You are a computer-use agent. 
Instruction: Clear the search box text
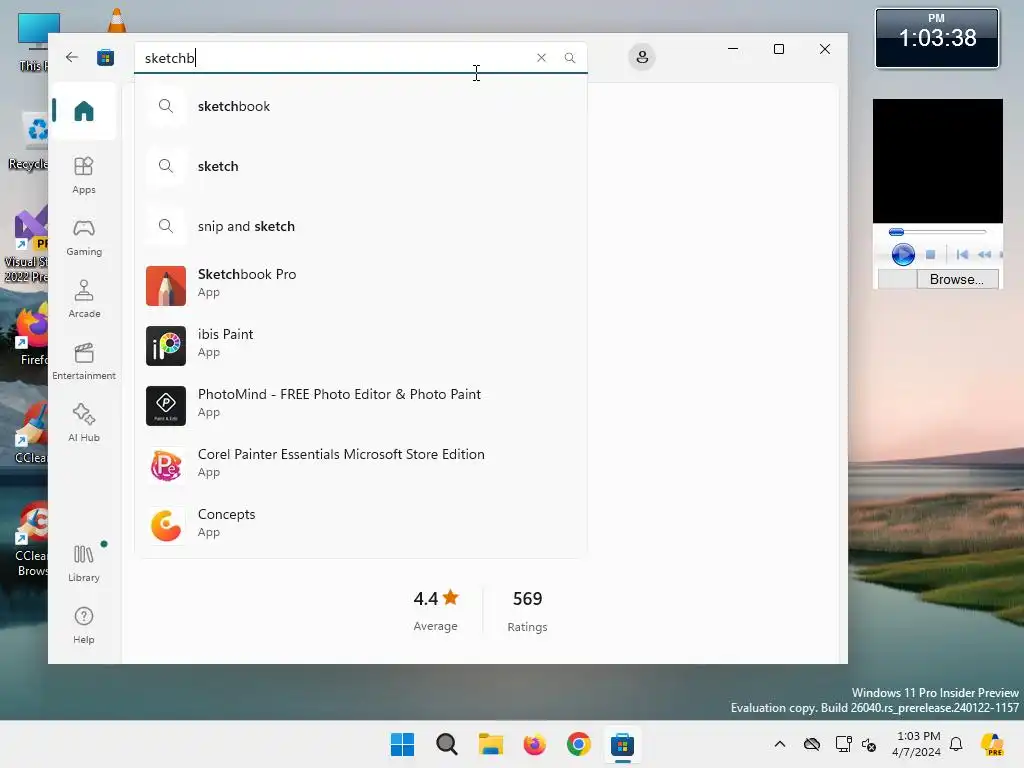[x=541, y=57]
